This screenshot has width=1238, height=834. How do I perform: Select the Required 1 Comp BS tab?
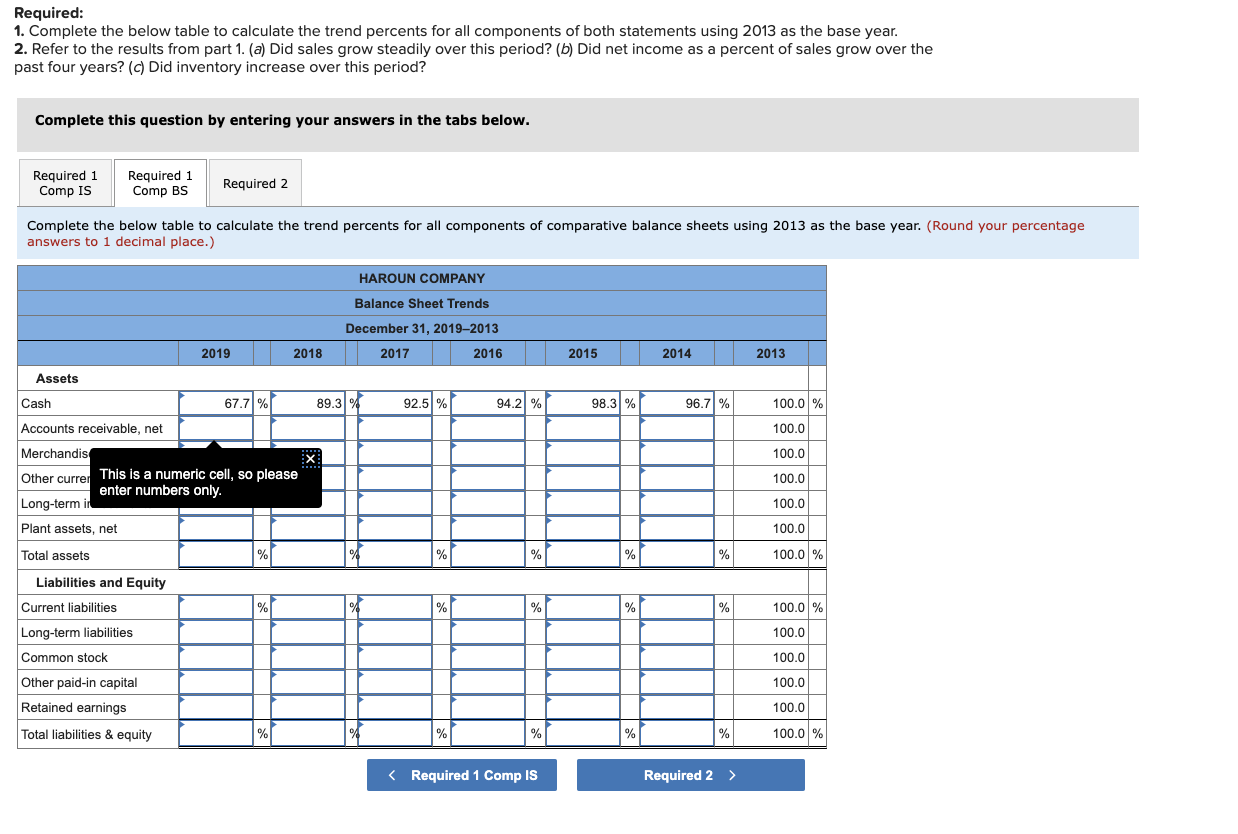(160, 183)
